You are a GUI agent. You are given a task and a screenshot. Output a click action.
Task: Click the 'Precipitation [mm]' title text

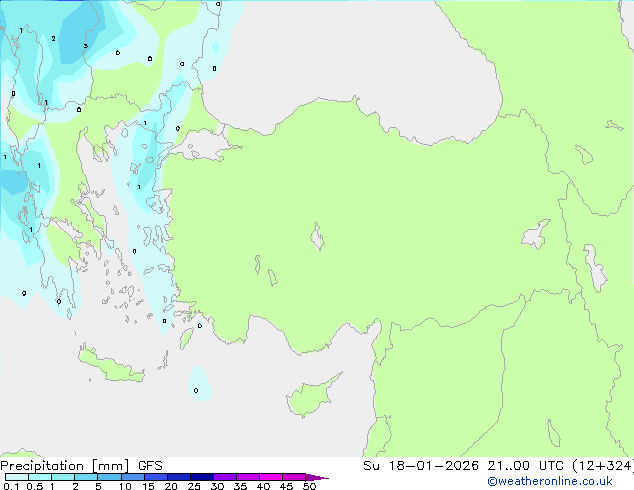pyautogui.click(x=65, y=466)
